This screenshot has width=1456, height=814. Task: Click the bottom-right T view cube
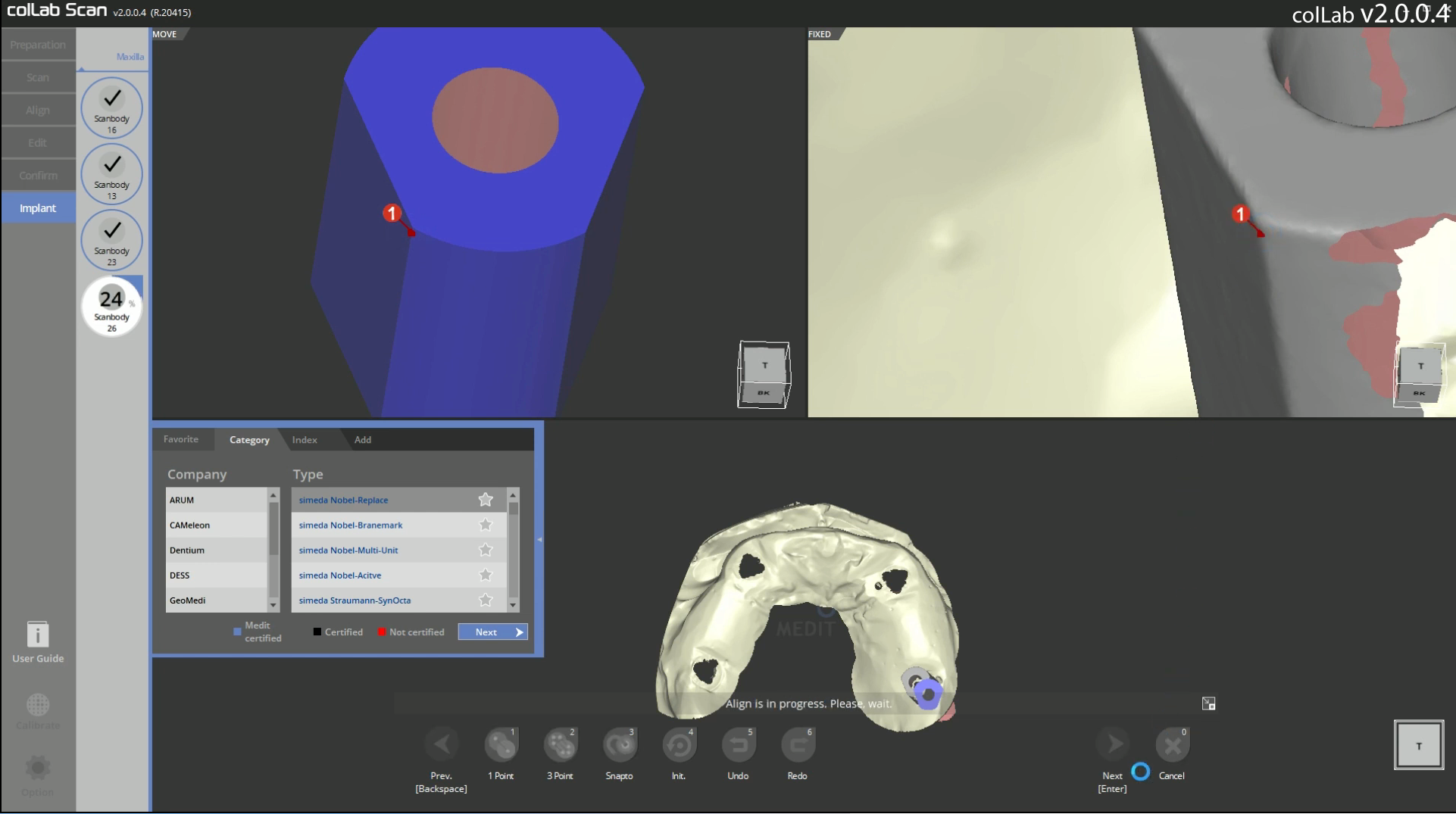tap(1419, 745)
